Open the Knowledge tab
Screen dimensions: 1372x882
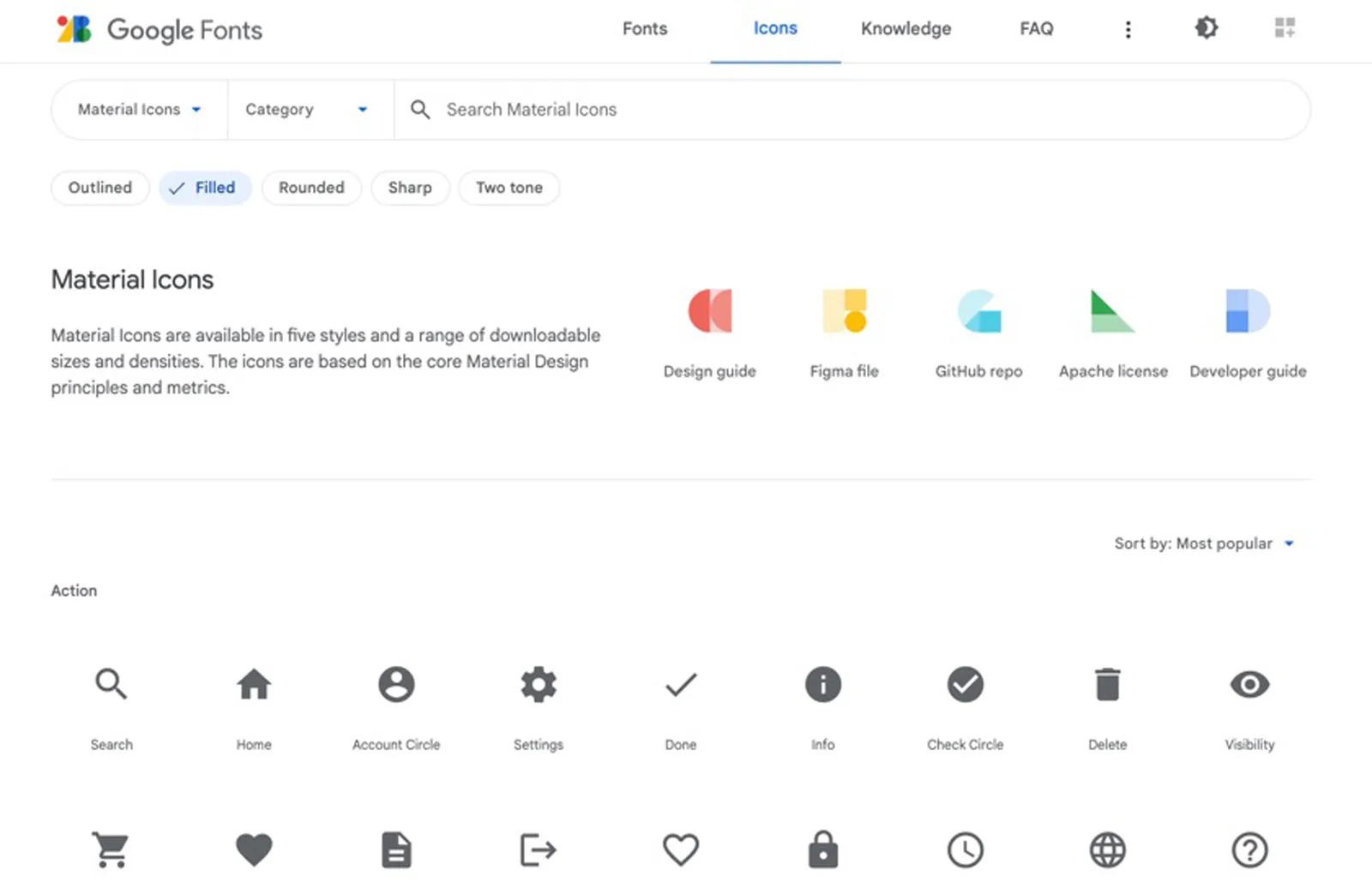tap(906, 29)
